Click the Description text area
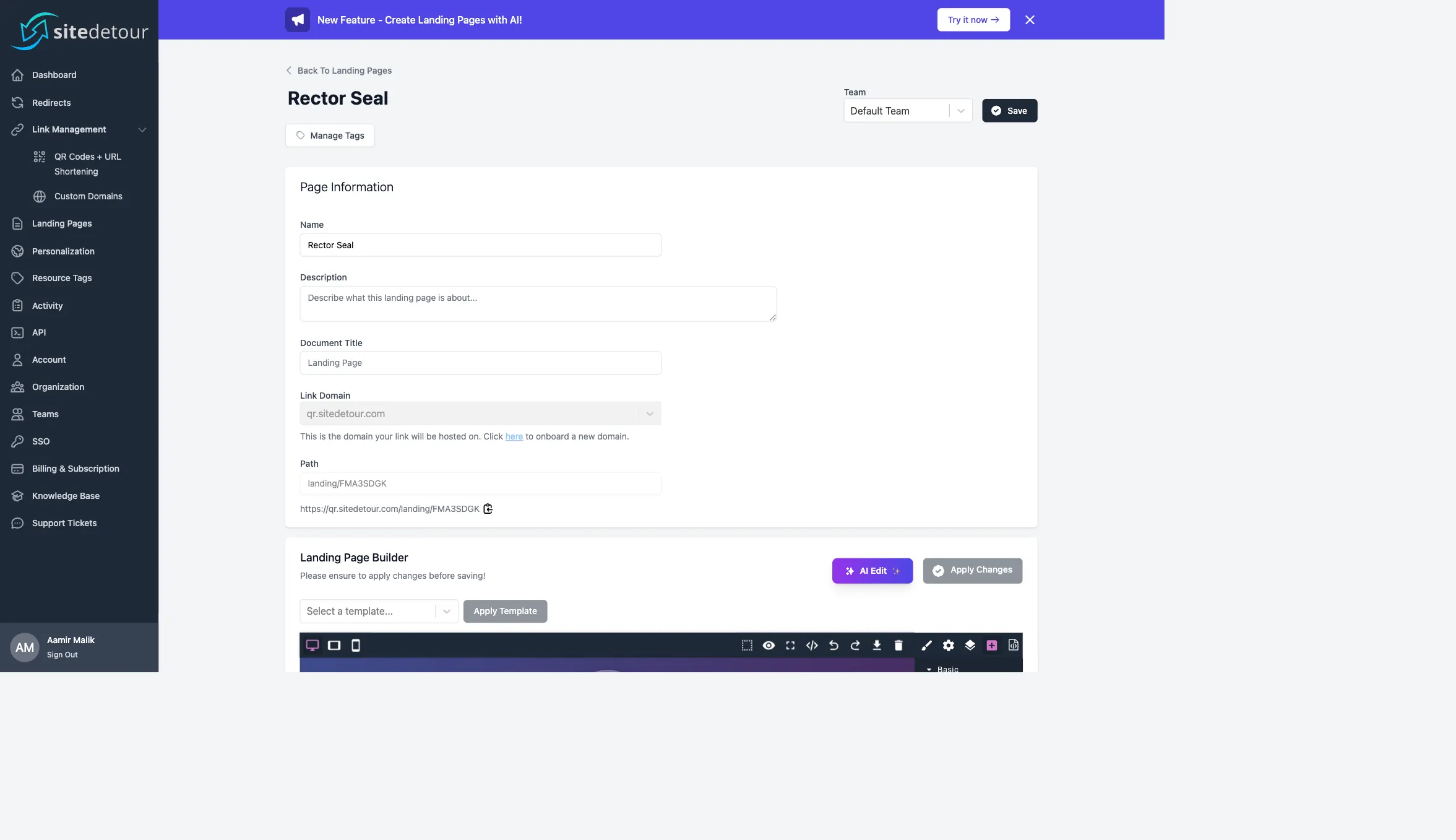This screenshot has width=1456, height=840. tap(537, 303)
